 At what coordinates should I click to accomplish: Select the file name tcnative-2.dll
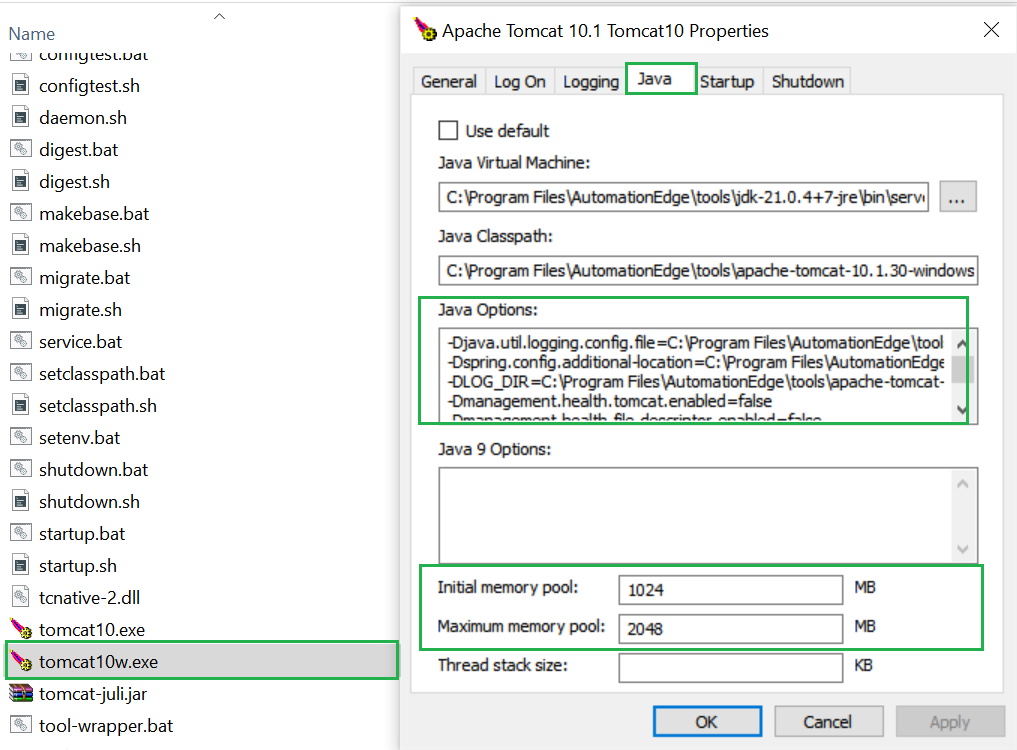pos(90,598)
